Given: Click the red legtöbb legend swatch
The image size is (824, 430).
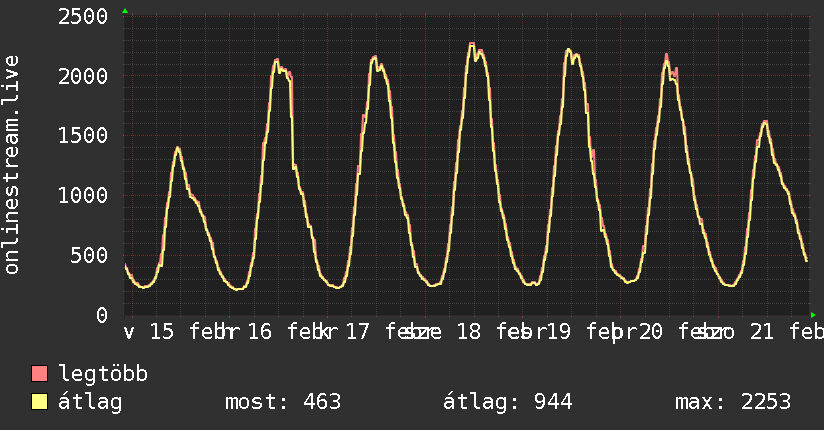Looking at the screenshot, I should pyautogui.click(x=40, y=375).
